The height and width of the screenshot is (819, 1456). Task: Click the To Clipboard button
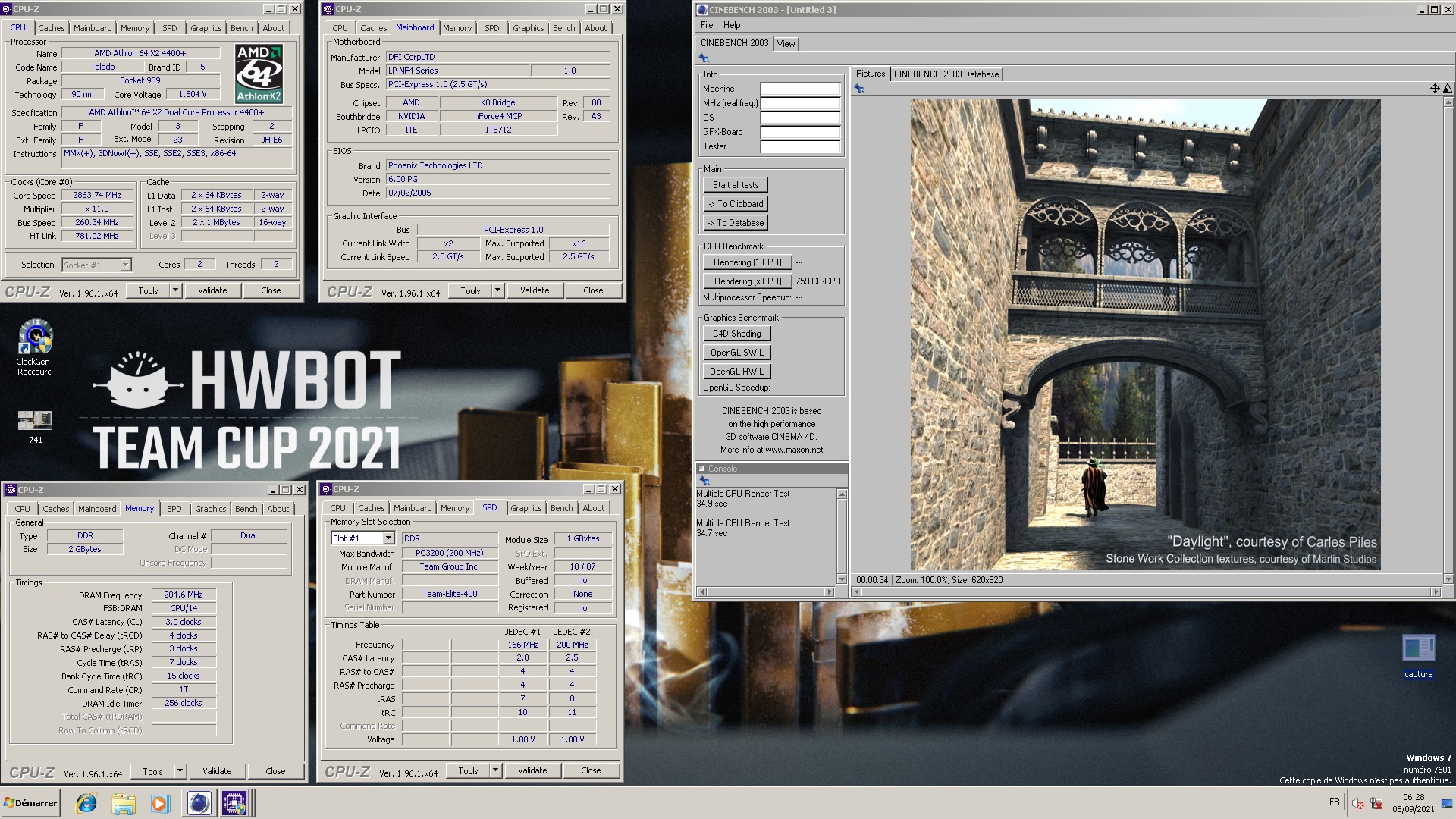click(736, 204)
